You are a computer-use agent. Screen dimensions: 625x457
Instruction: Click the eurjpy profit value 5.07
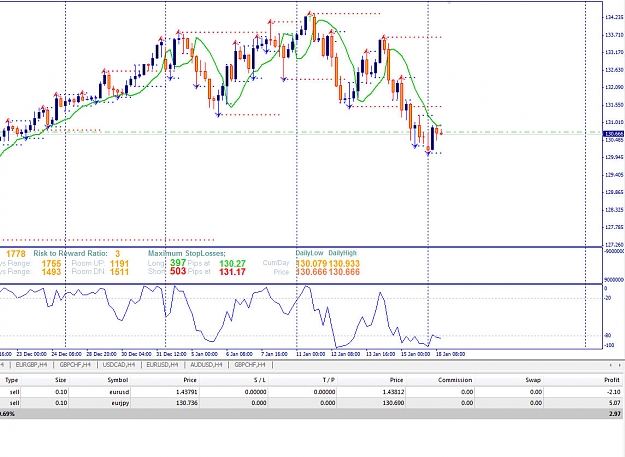point(615,403)
